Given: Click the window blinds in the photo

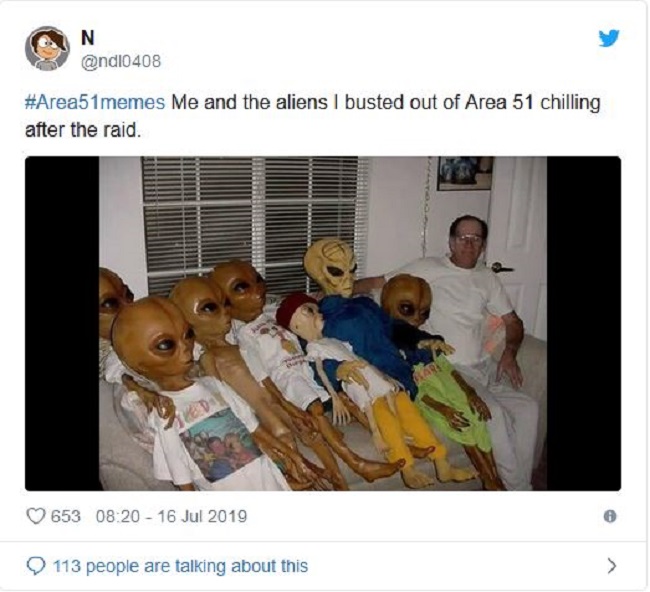Looking at the screenshot, I should pos(254,222).
